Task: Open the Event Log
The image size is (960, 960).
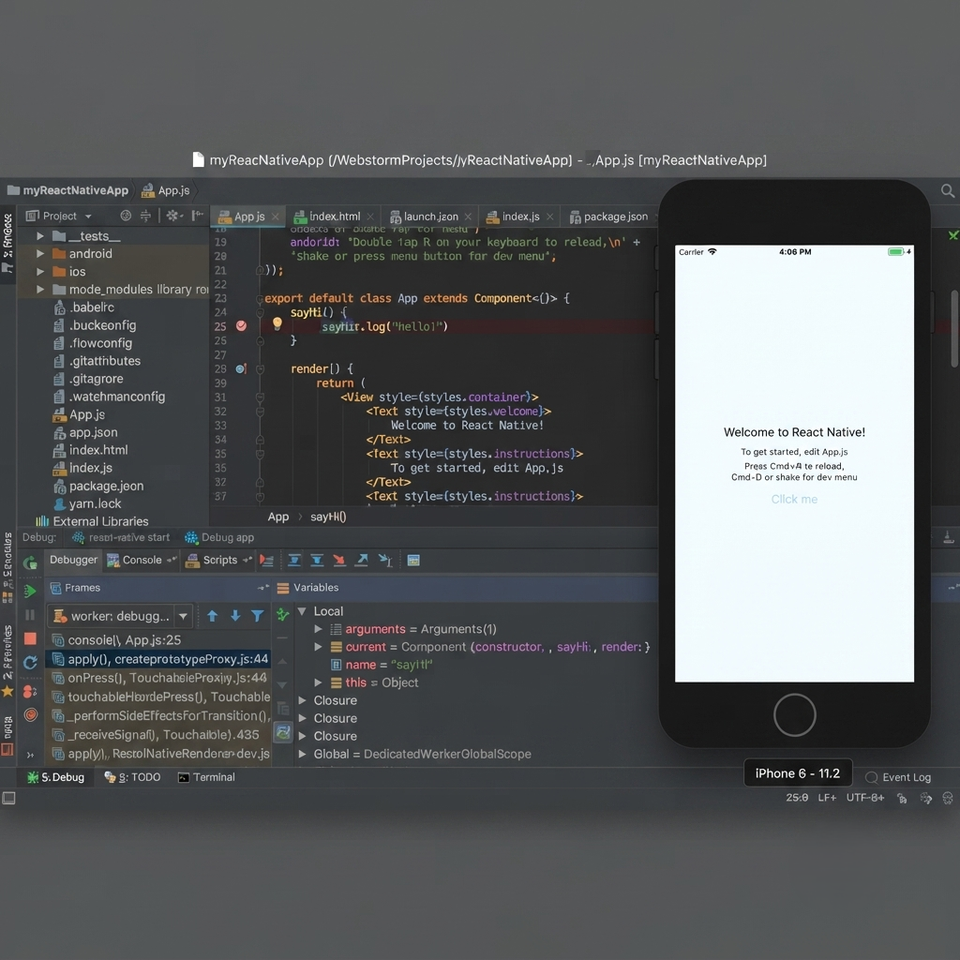Action: click(x=899, y=777)
